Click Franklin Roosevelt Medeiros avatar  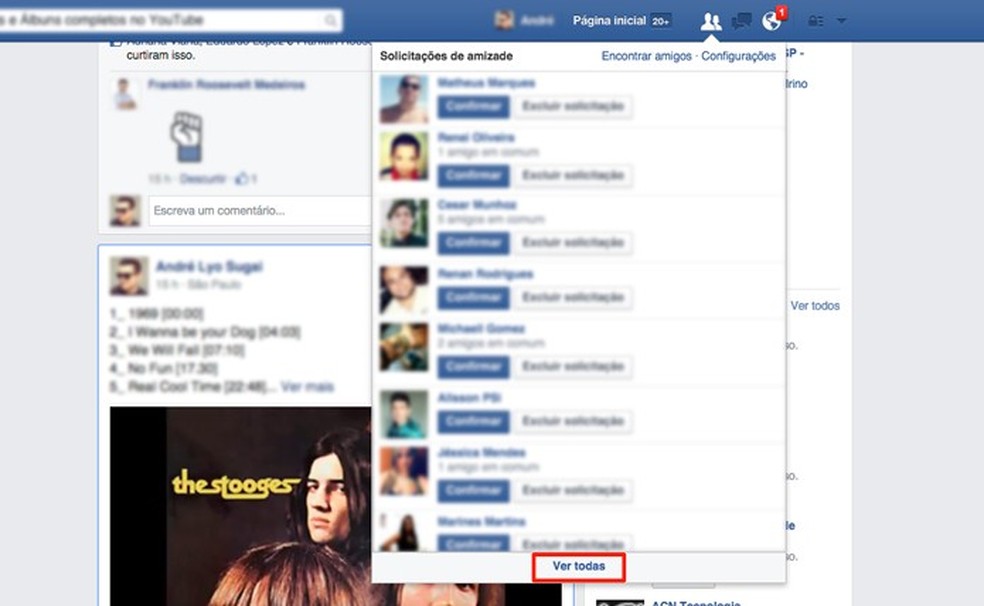tap(125, 93)
